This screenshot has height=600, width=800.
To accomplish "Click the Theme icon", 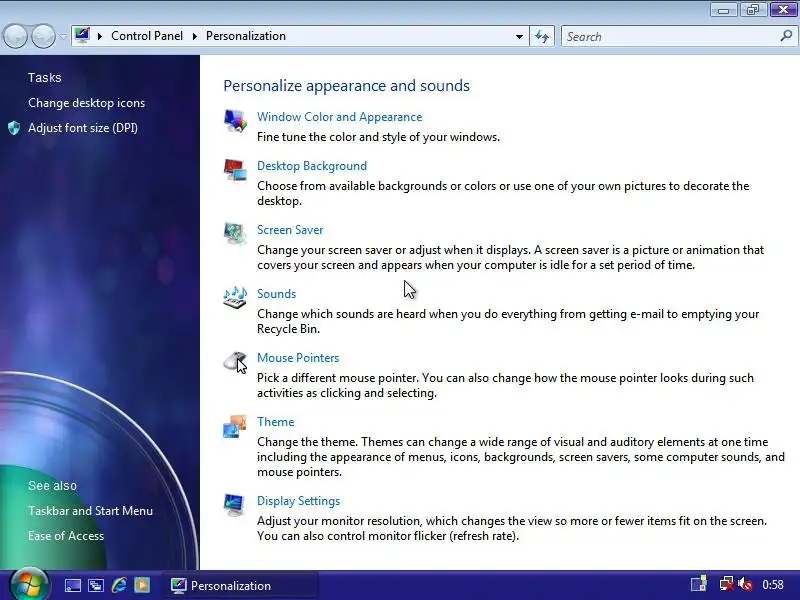I will [x=235, y=426].
